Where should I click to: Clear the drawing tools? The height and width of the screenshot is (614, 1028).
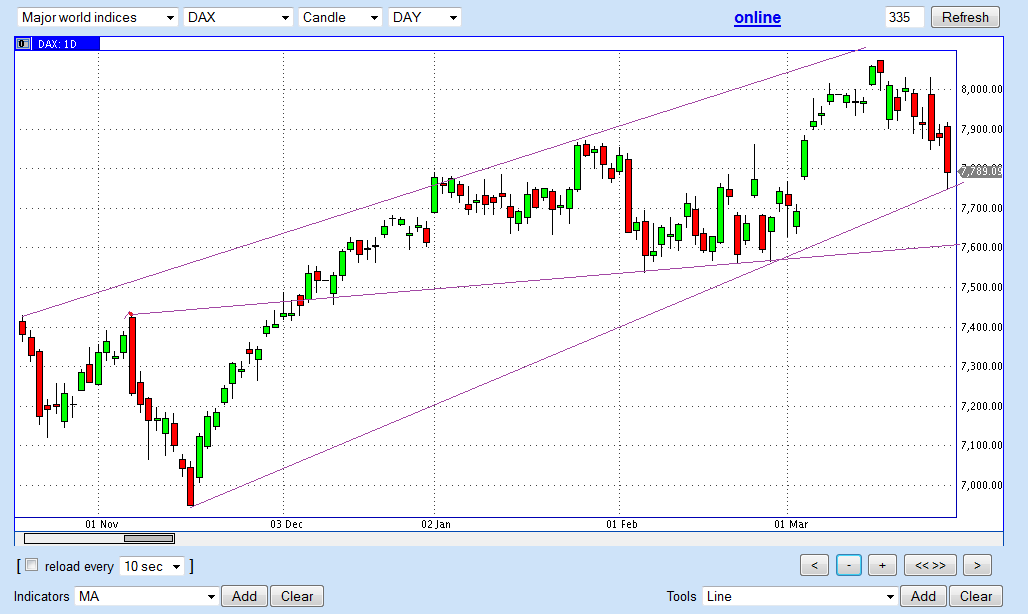pyautogui.click(x=976, y=596)
